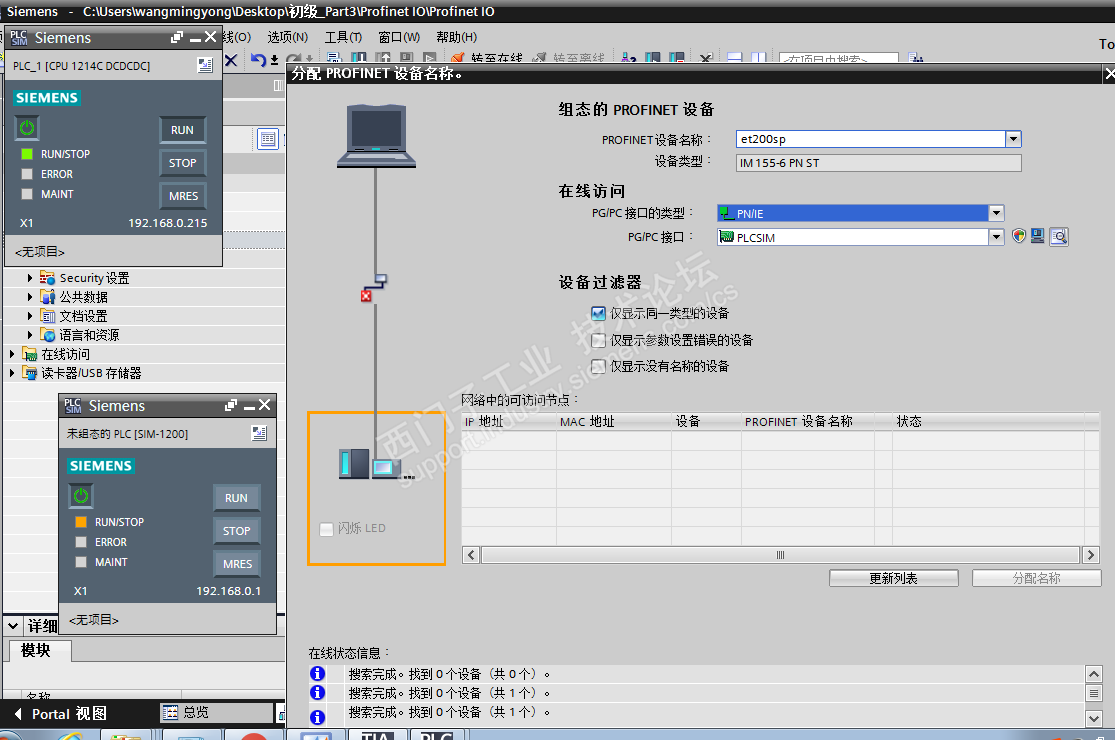Click the 读卡器/USB 存储器 icon
Screen dimensions: 1115x740
click(30, 373)
